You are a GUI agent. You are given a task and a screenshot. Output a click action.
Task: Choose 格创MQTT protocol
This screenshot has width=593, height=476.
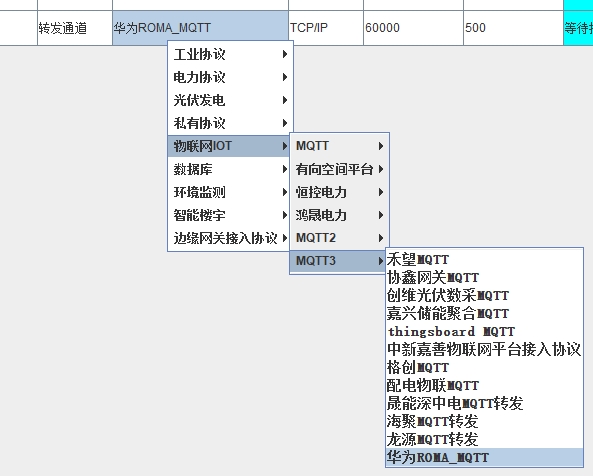484,367
